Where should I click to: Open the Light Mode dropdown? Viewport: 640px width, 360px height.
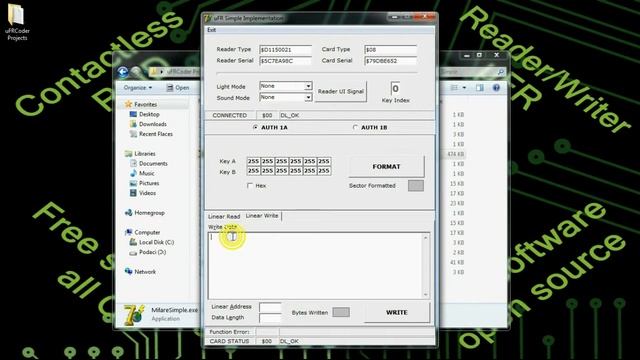[308, 86]
